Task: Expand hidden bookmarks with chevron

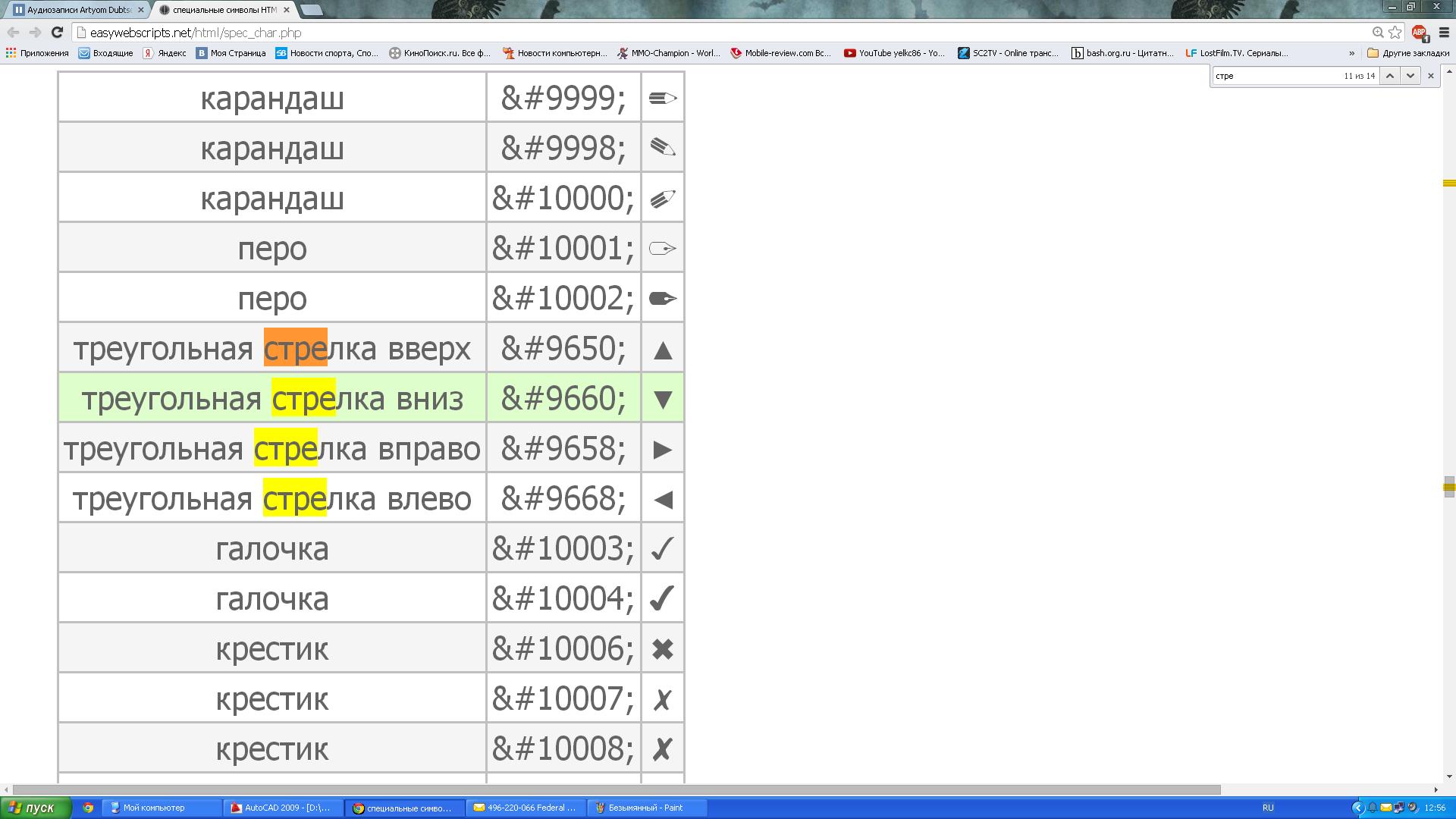Action: pos(1351,53)
